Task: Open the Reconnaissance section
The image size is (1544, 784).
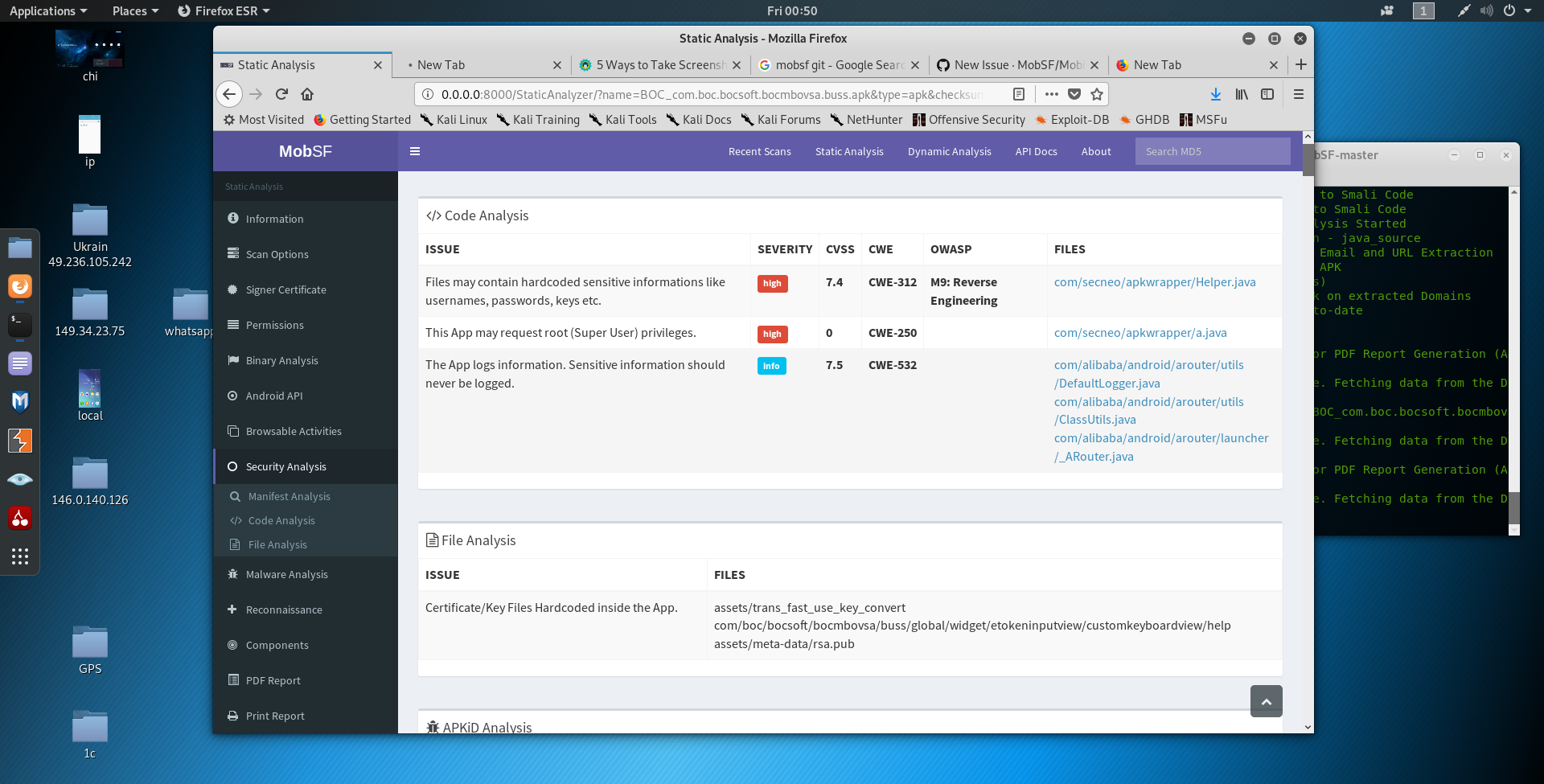Action: tap(283, 610)
